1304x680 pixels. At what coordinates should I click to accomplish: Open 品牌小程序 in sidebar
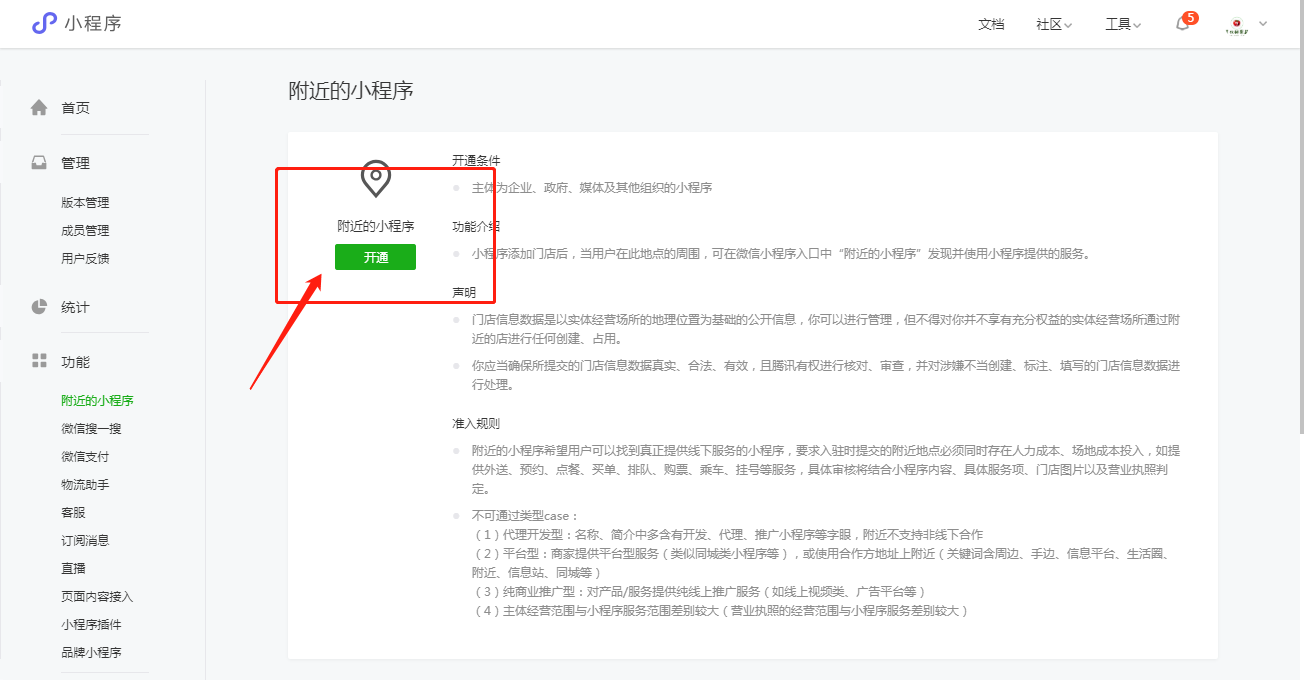pos(91,652)
